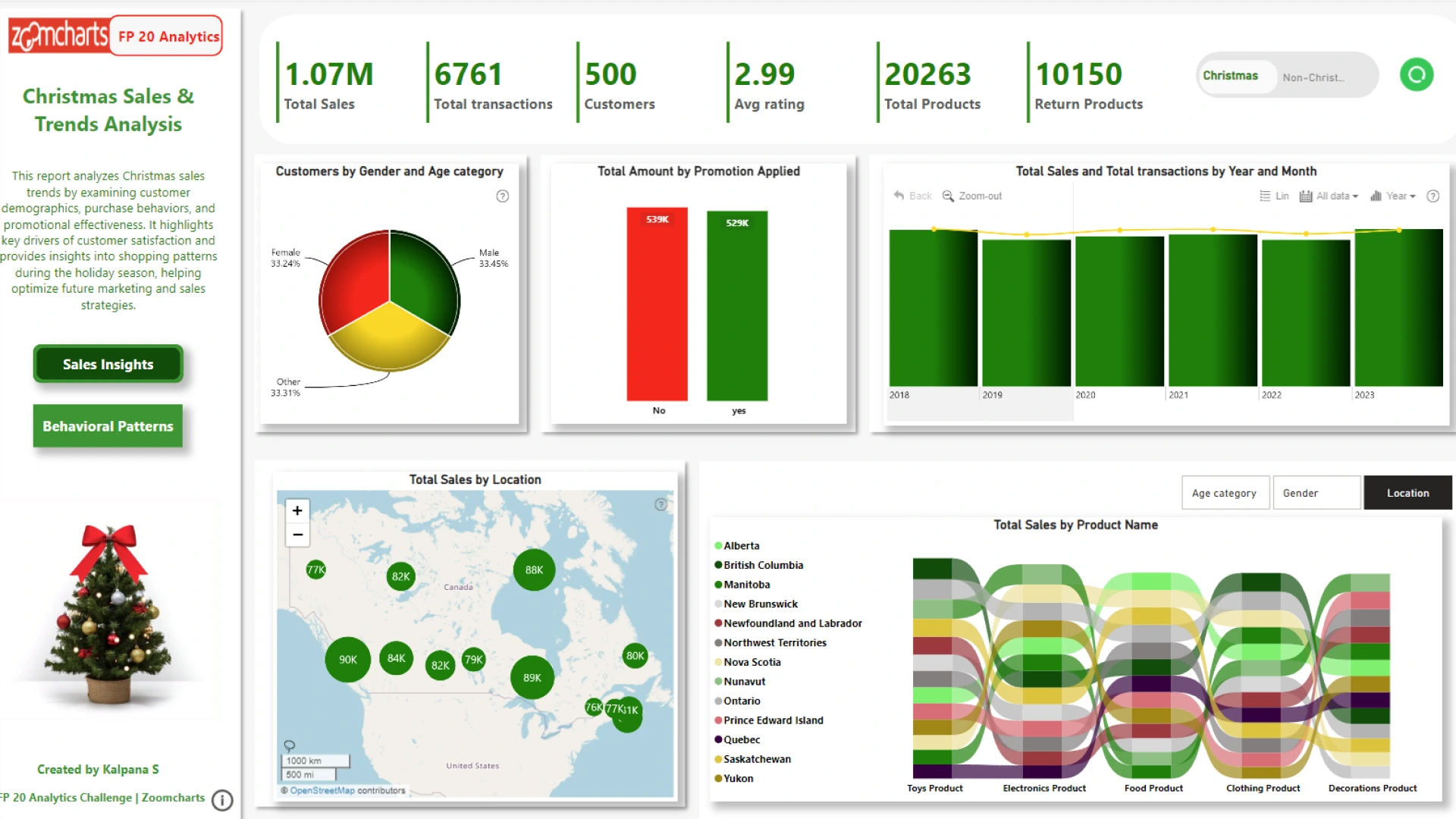
Task: Open the All data range dropdown
Action: click(x=1329, y=196)
